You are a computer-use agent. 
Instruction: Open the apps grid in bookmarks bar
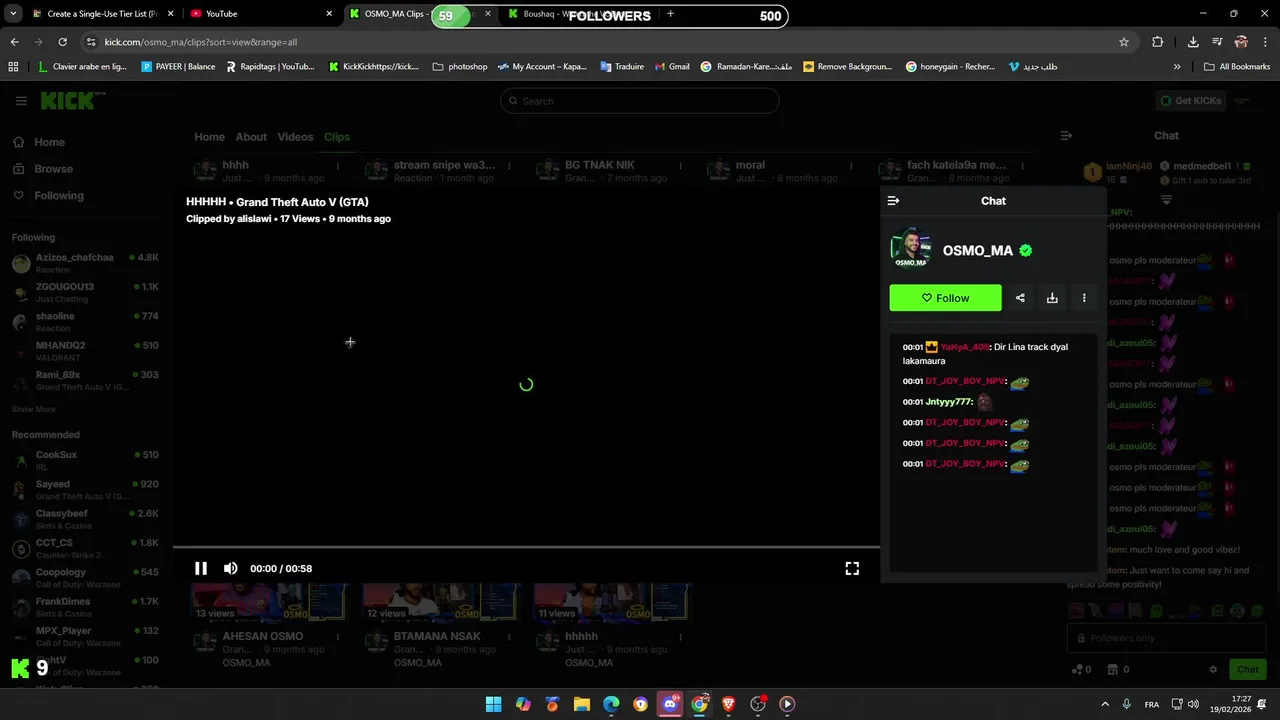13,67
